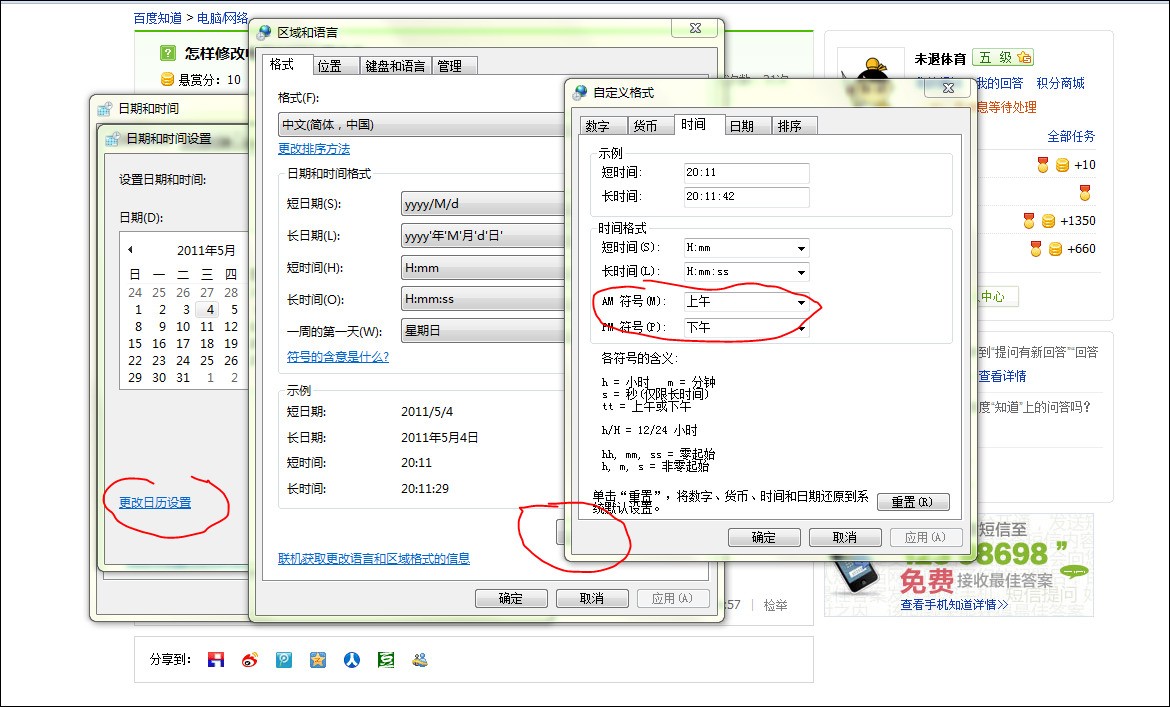This screenshot has height=707, width=1170.
Task: Click the coin icon beside +10
Action: click(1063, 165)
